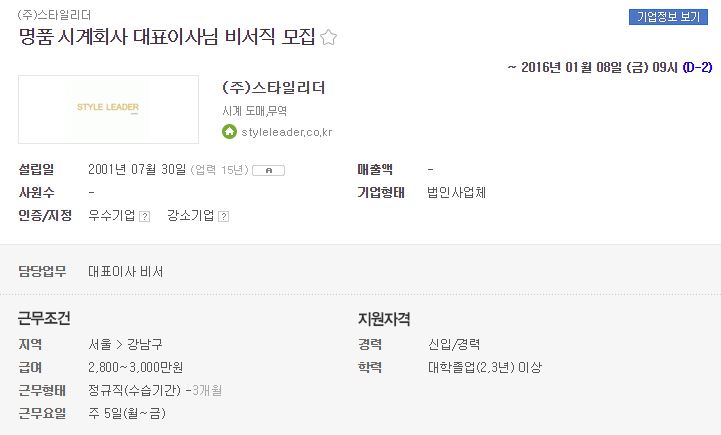Click the favorite star next to job title
This screenshot has width=721, height=435.
click(328, 37)
